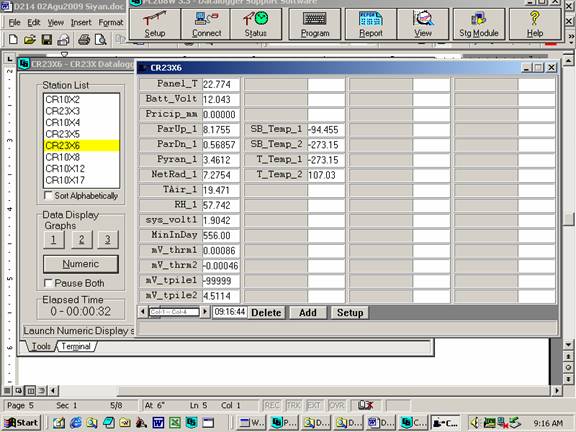This screenshot has width=576, height=432.
Task: Click Word's Select Browse Object button
Action: coord(568,367)
